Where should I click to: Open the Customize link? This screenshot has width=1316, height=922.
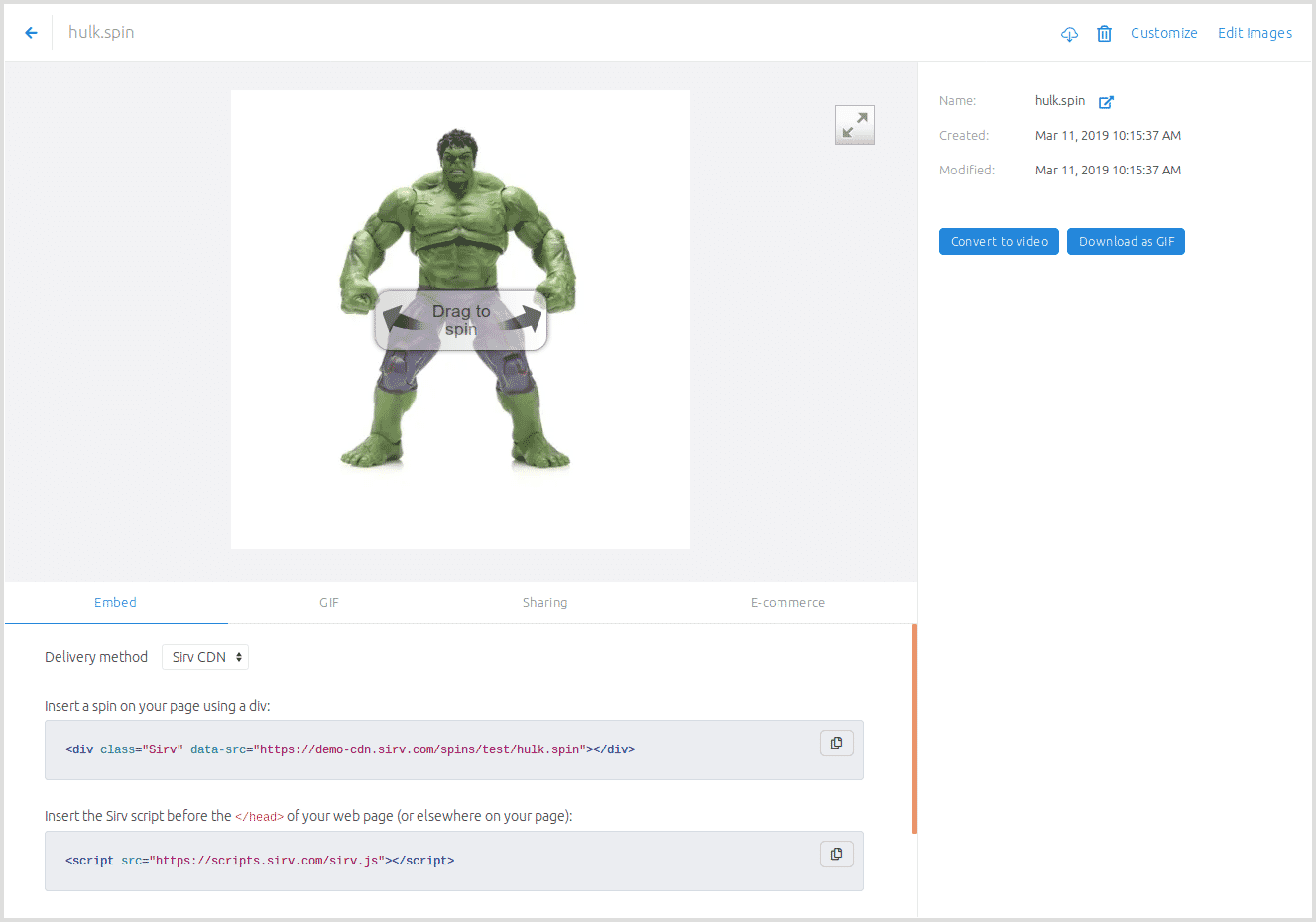click(x=1163, y=33)
